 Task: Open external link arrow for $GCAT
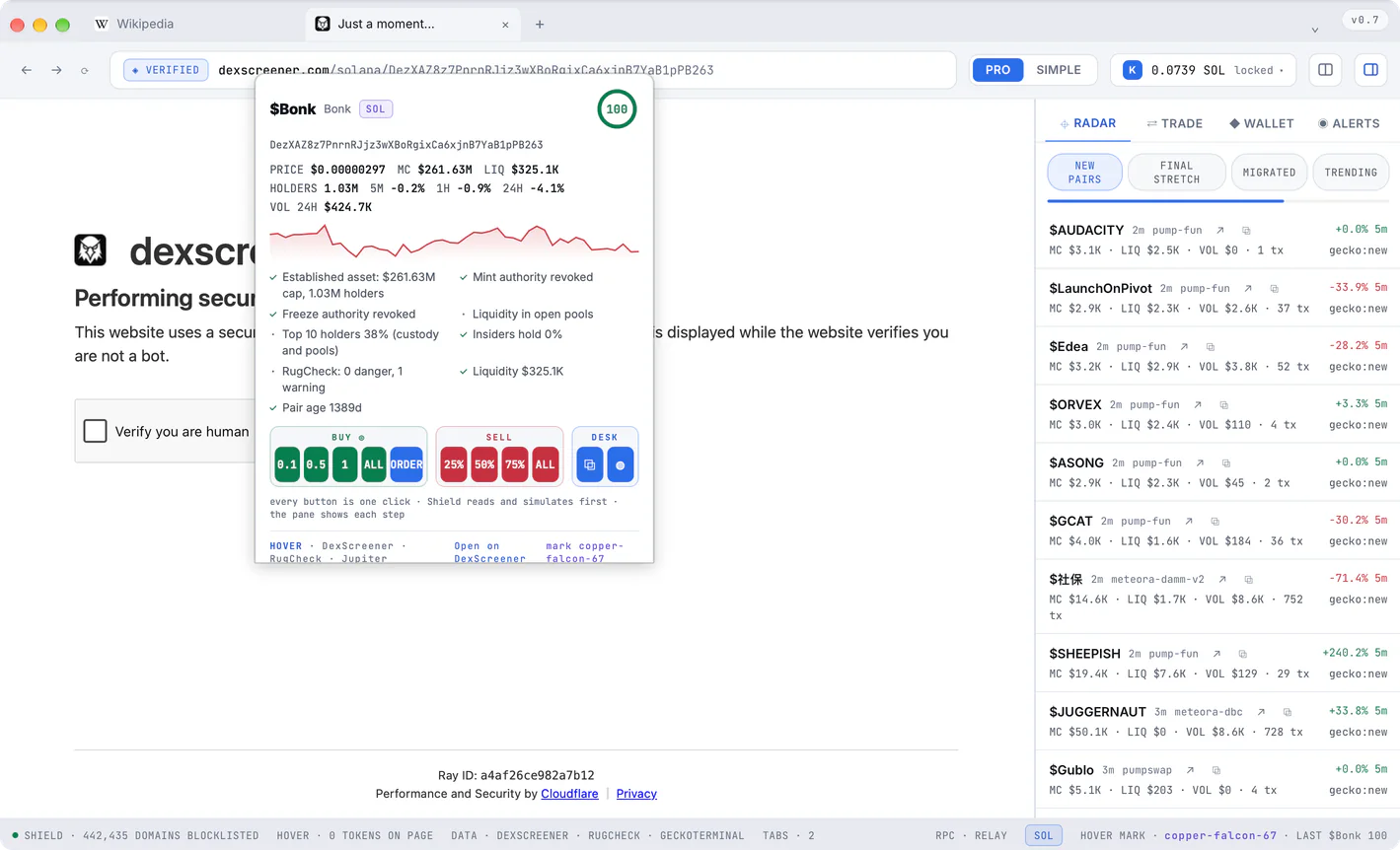pyautogui.click(x=1189, y=522)
